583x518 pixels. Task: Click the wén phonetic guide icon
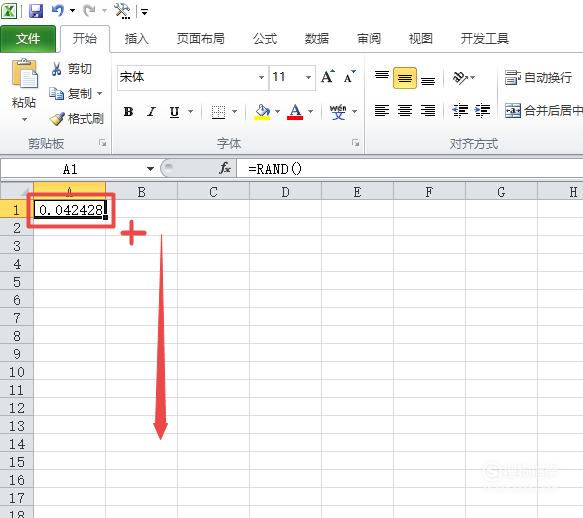point(338,112)
